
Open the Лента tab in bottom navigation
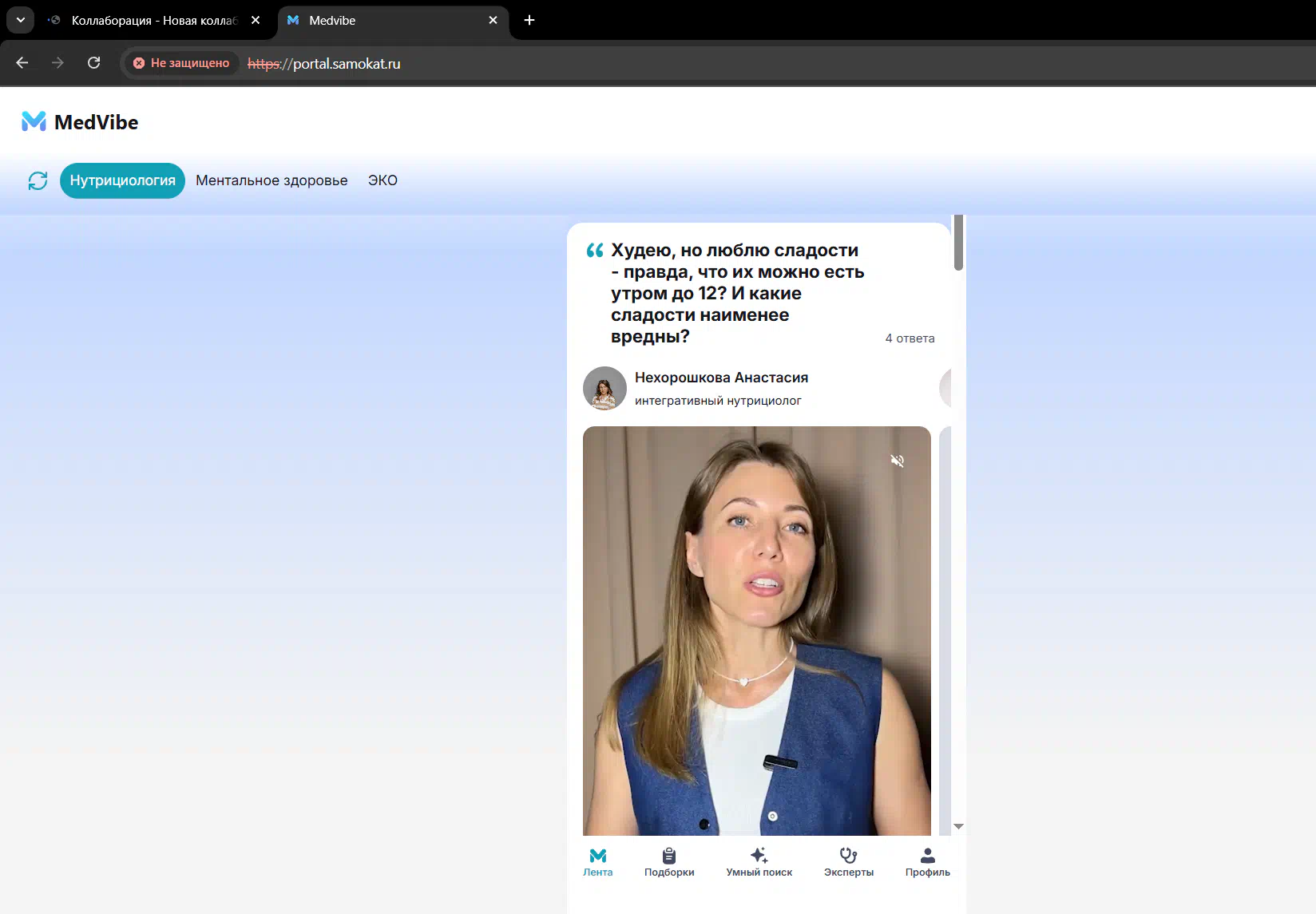point(597,862)
